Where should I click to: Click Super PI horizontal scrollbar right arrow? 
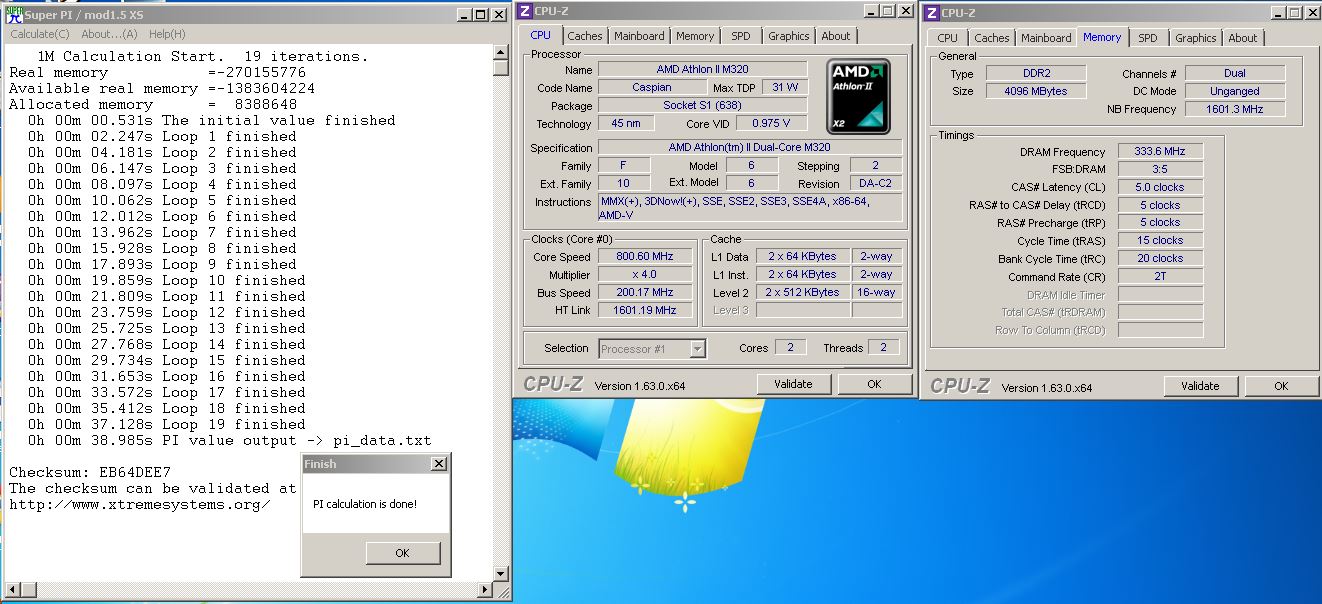click(486, 590)
